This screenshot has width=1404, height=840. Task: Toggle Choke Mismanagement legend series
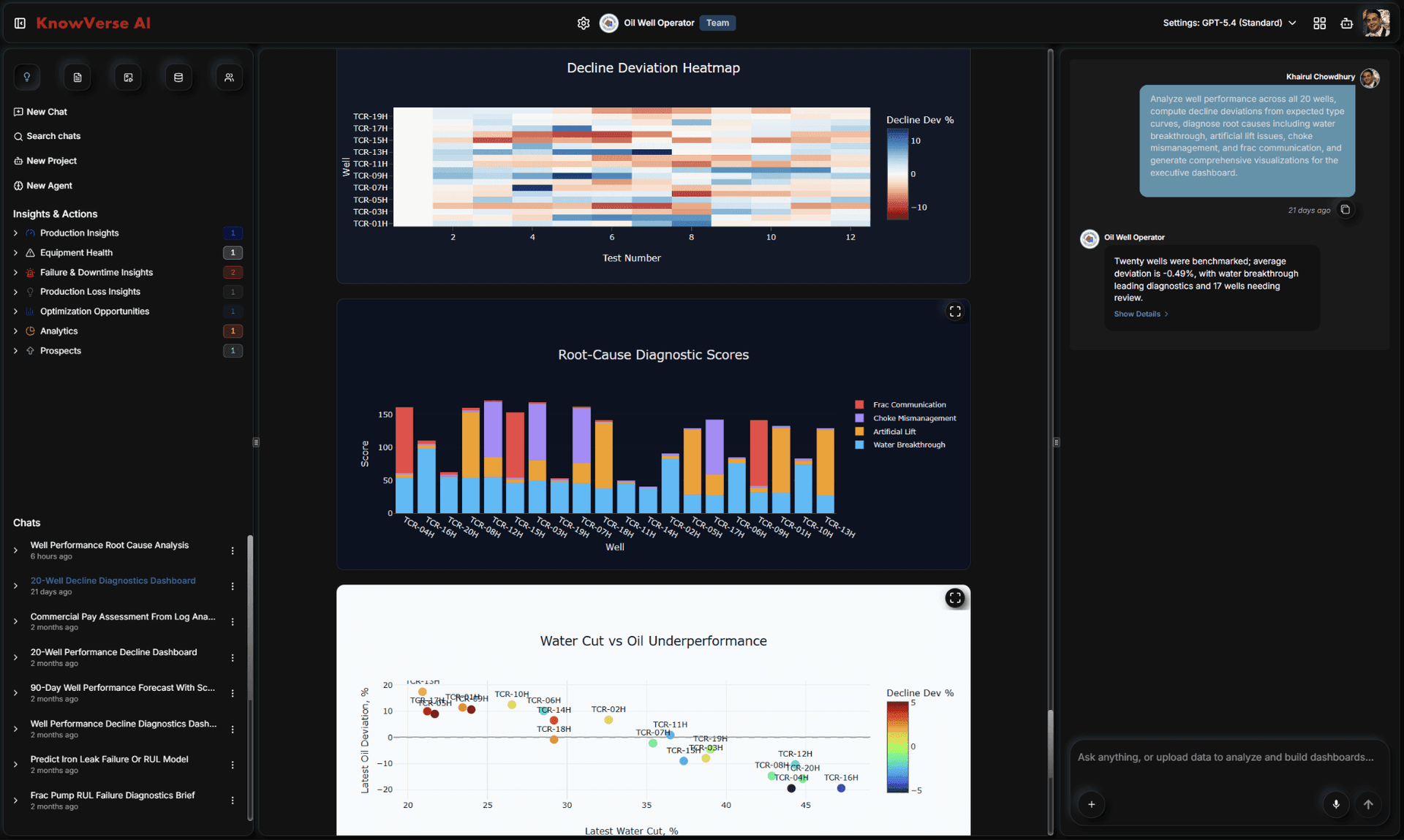tap(905, 418)
